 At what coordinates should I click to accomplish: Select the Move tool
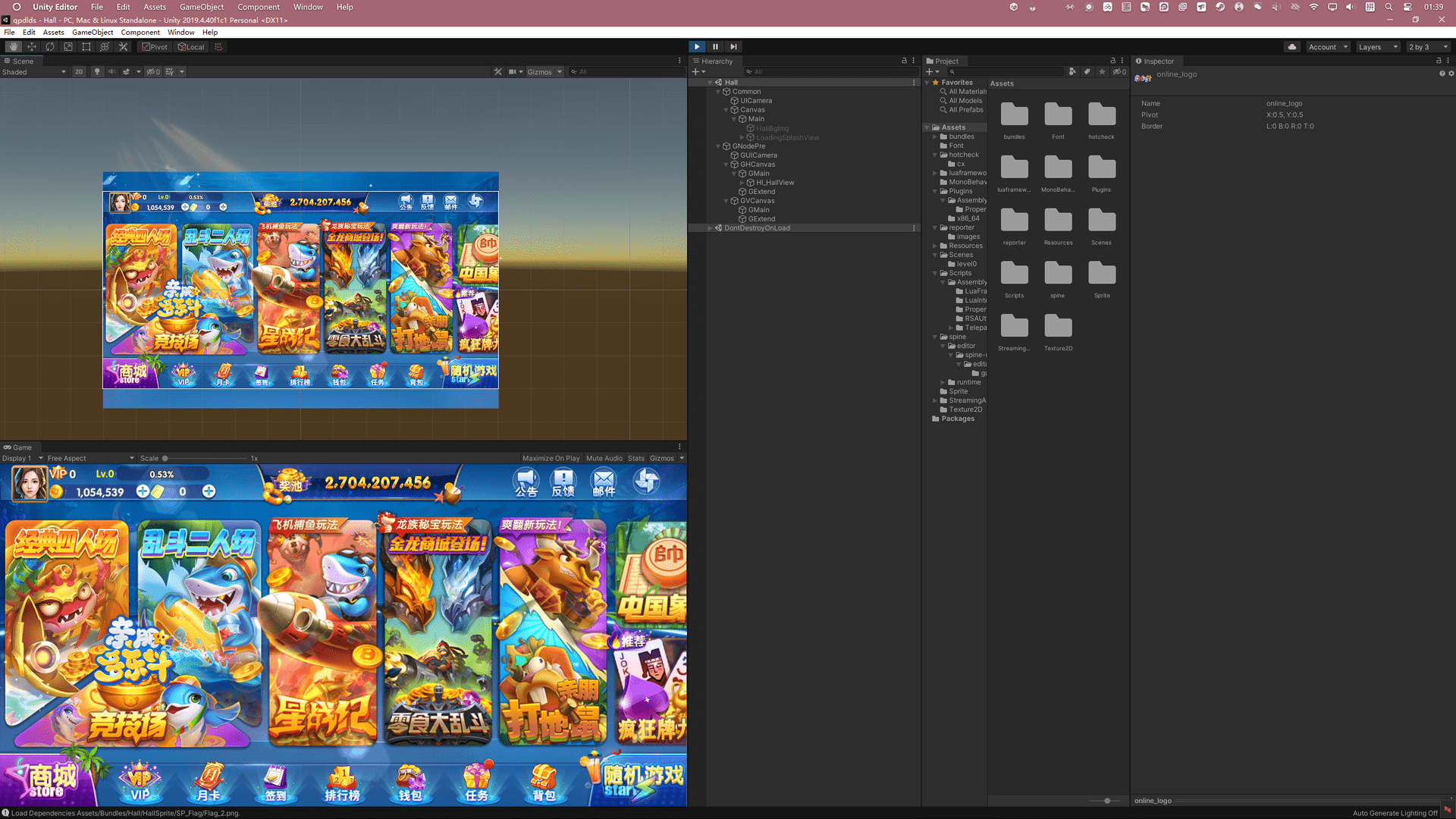(32, 47)
